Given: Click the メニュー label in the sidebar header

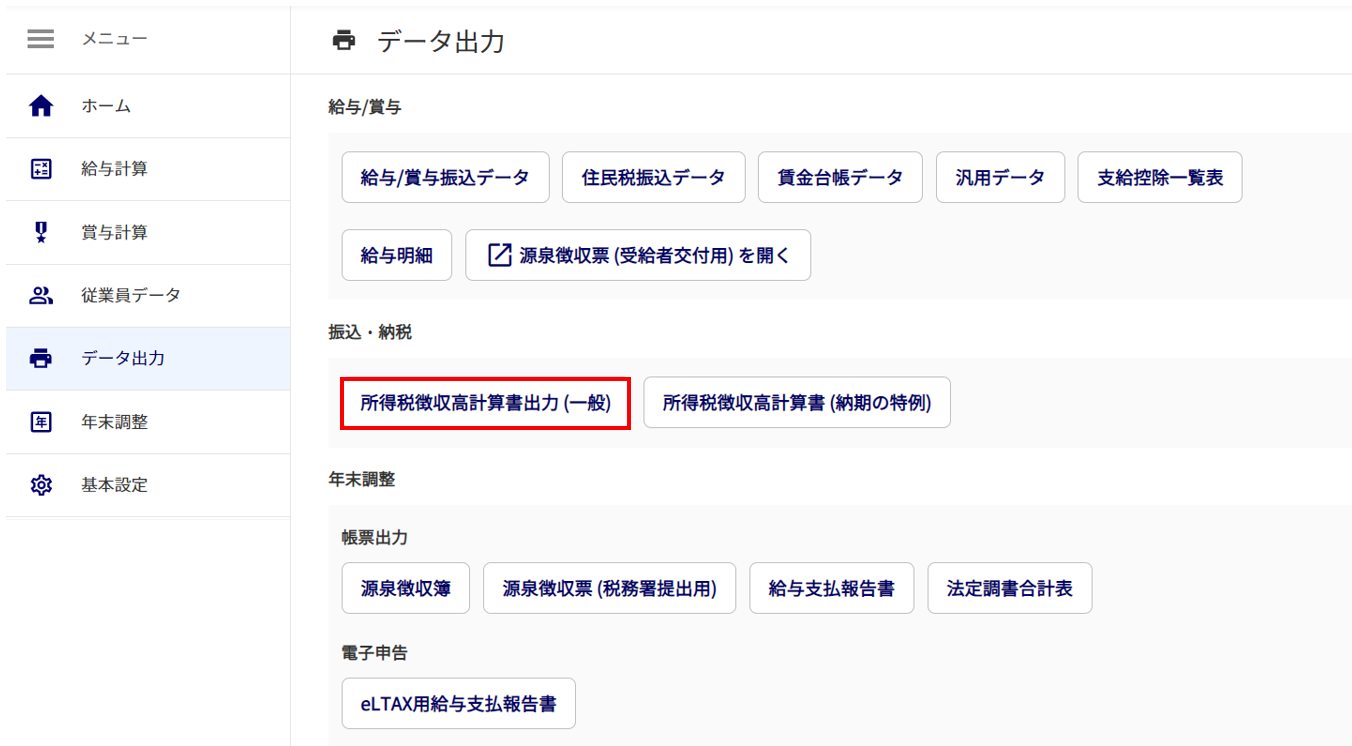Looking at the screenshot, I should [x=114, y=39].
